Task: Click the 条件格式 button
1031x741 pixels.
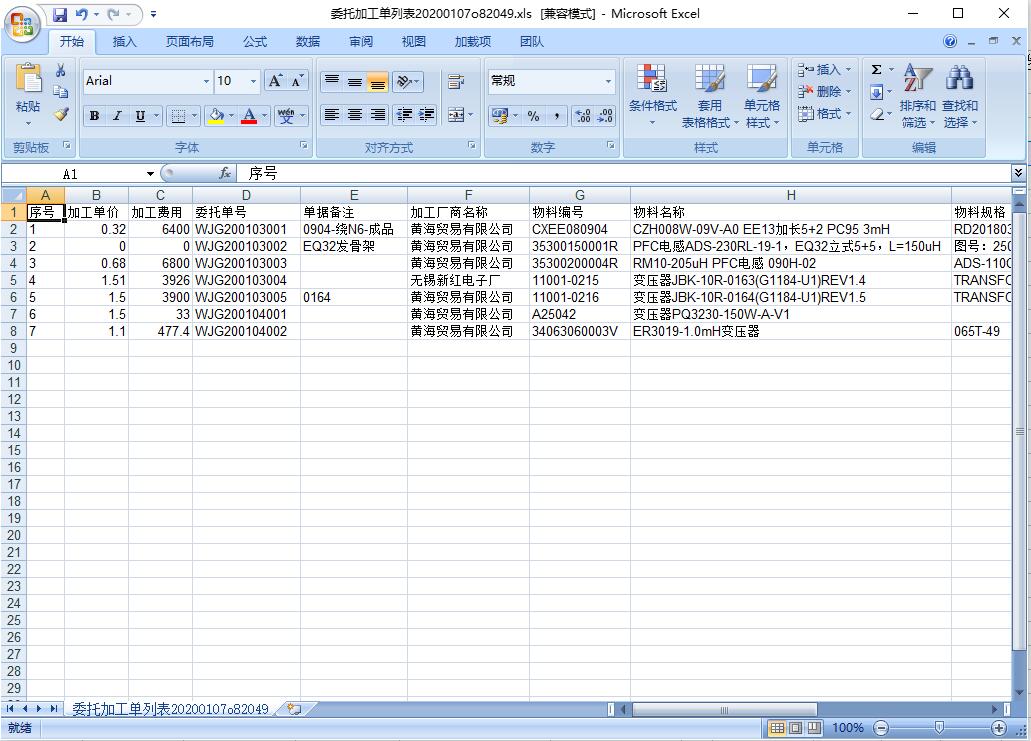Action: [652, 96]
